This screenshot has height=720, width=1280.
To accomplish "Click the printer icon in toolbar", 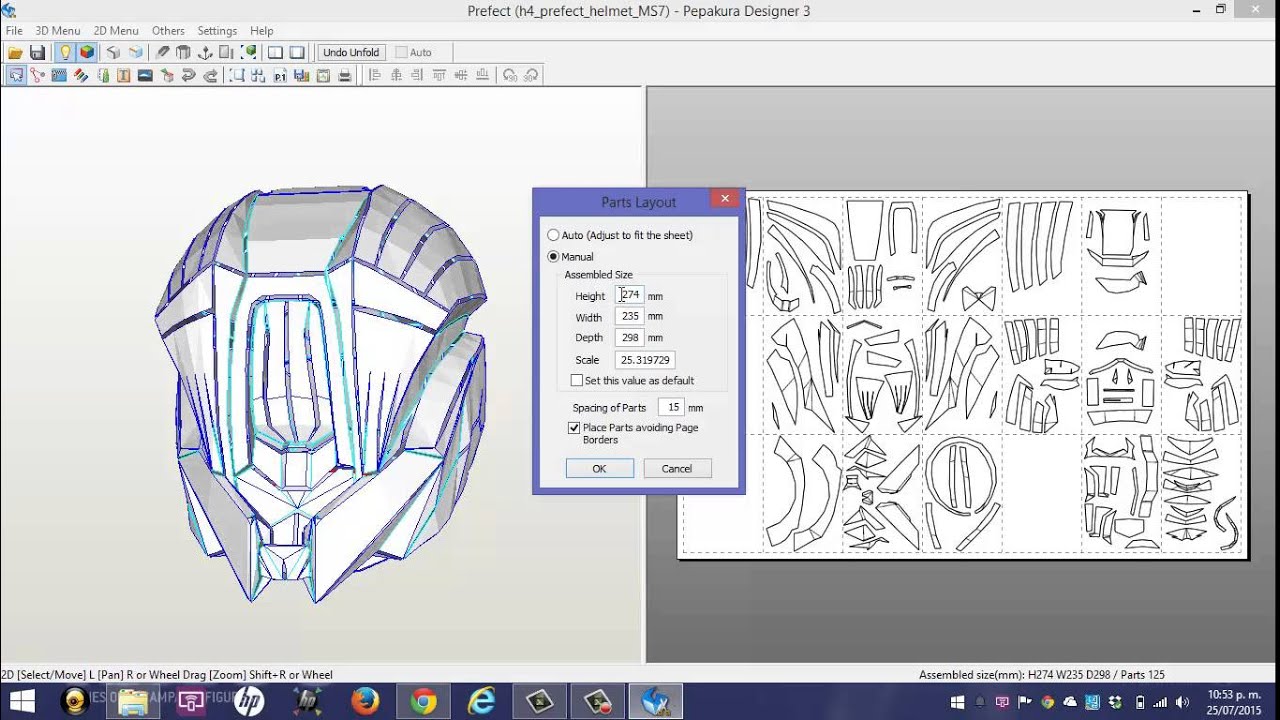I will [x=345, y=75].
